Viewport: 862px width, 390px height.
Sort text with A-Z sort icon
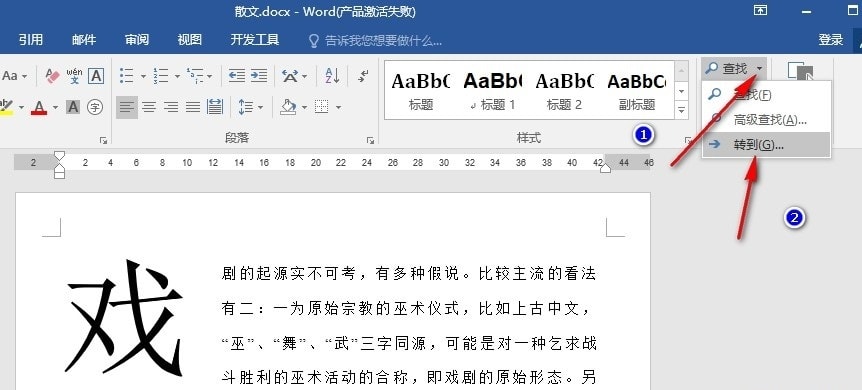point(332,75)
